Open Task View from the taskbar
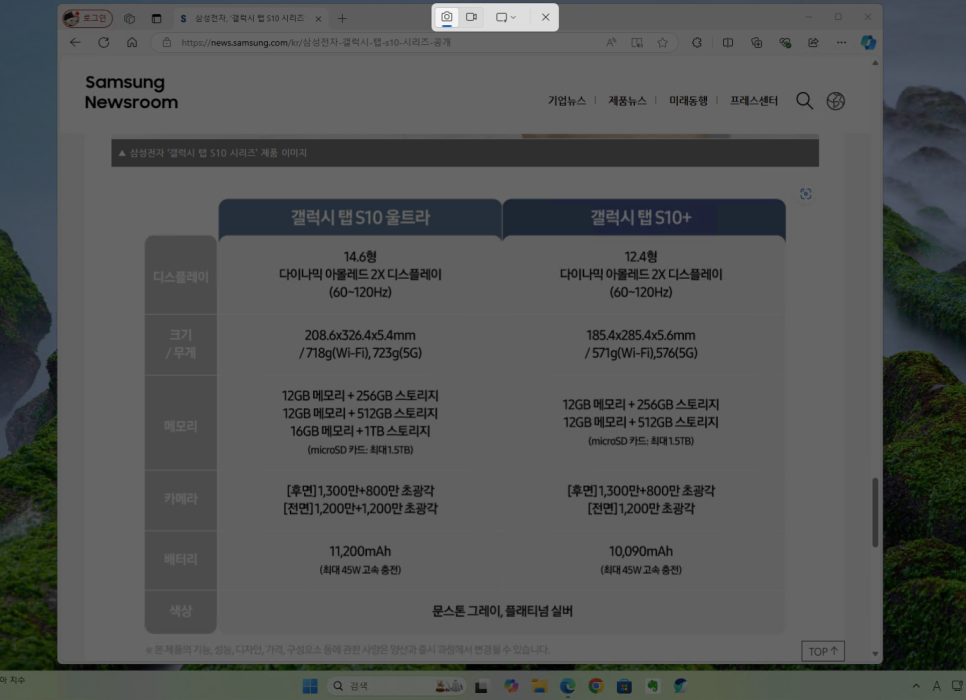Image resolution: width=966 pixels, height=700 pixels. 481,686
